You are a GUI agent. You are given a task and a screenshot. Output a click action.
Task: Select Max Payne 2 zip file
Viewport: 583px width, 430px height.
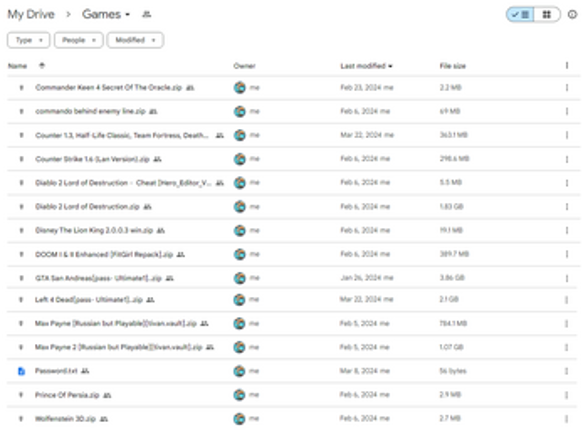click(x=119, y=347)
